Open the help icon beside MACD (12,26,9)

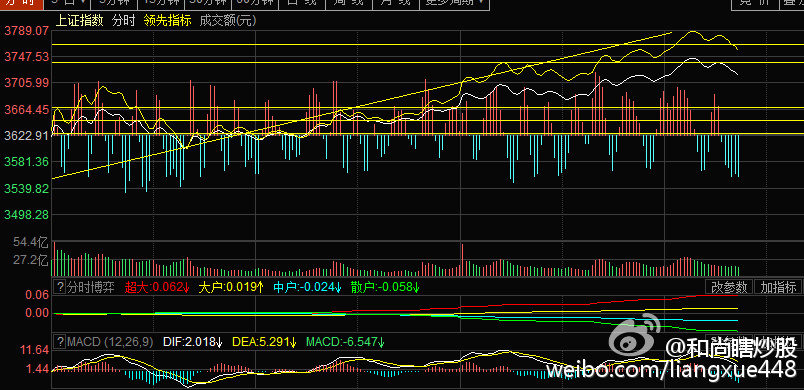[x=60, y=341]
